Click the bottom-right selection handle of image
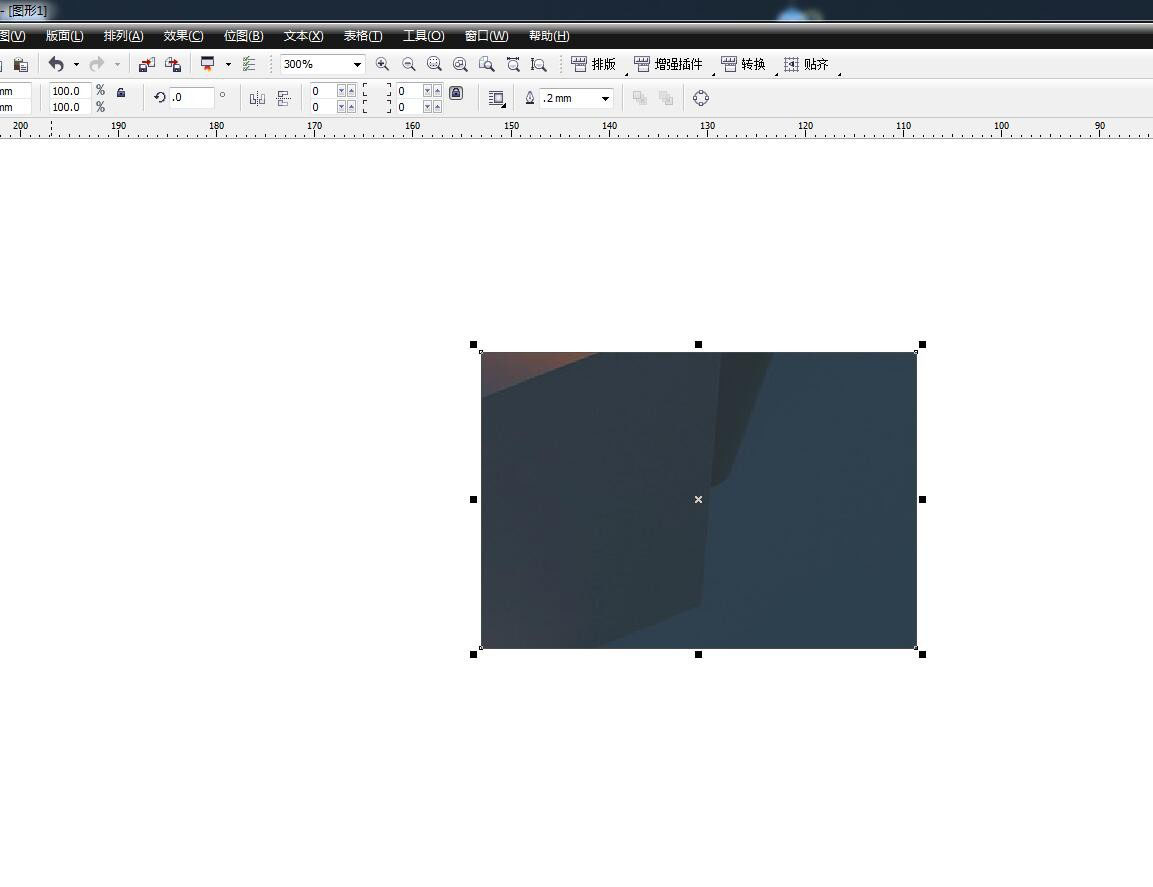The width and height of the screenshot is (1153, 887). coord(922,654)
